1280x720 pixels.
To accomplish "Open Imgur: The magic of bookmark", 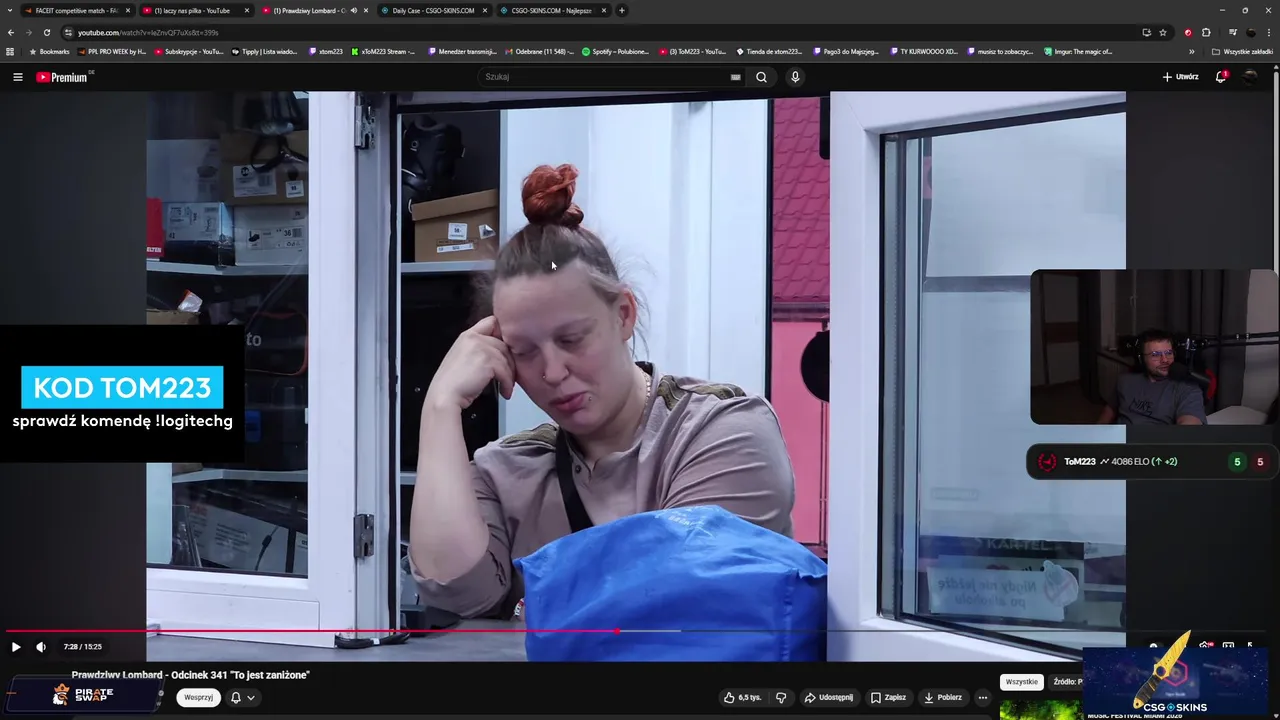I will 1078,51.
